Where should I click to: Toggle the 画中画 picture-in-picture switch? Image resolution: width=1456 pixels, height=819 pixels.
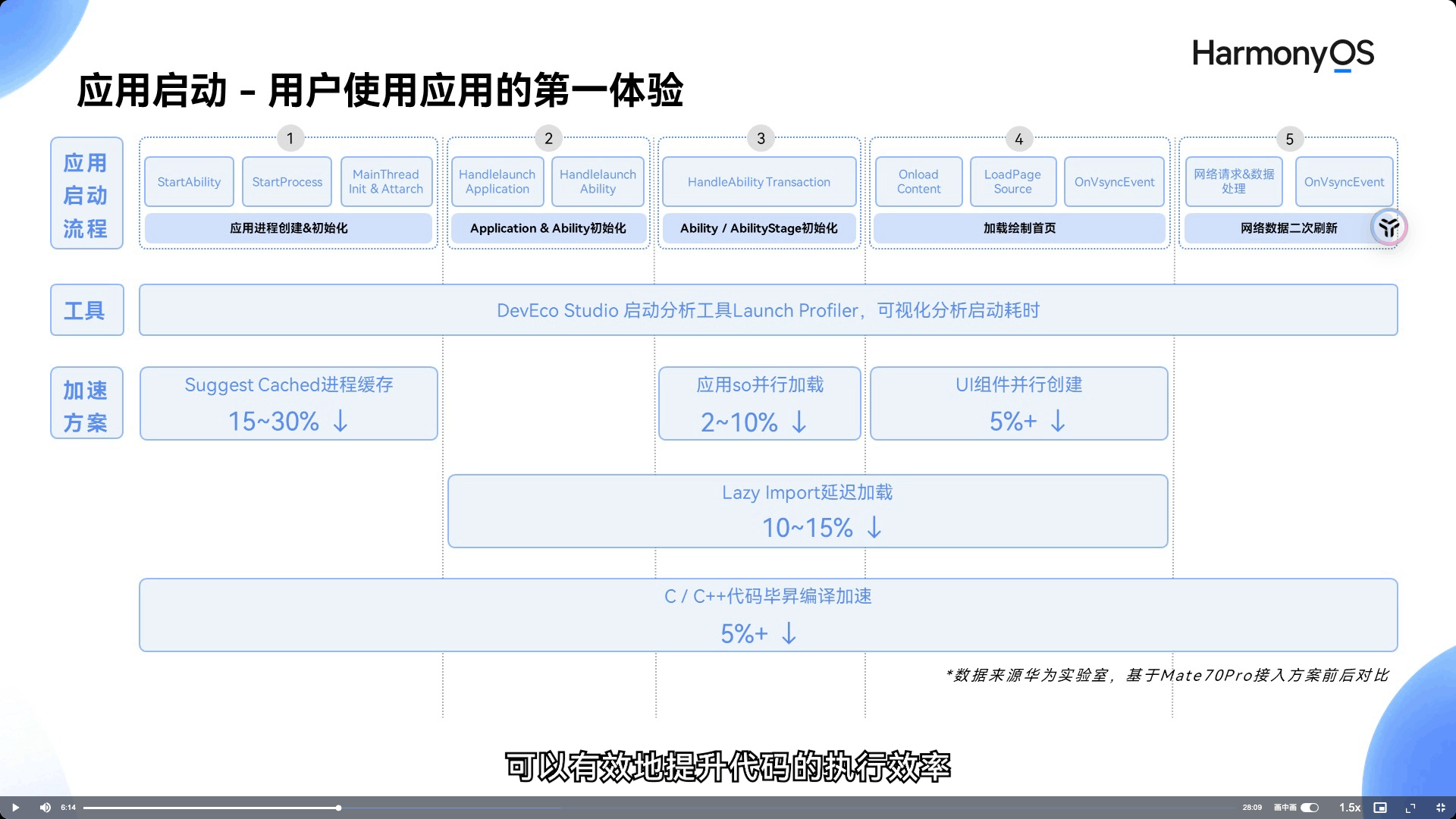[1310, 808]
